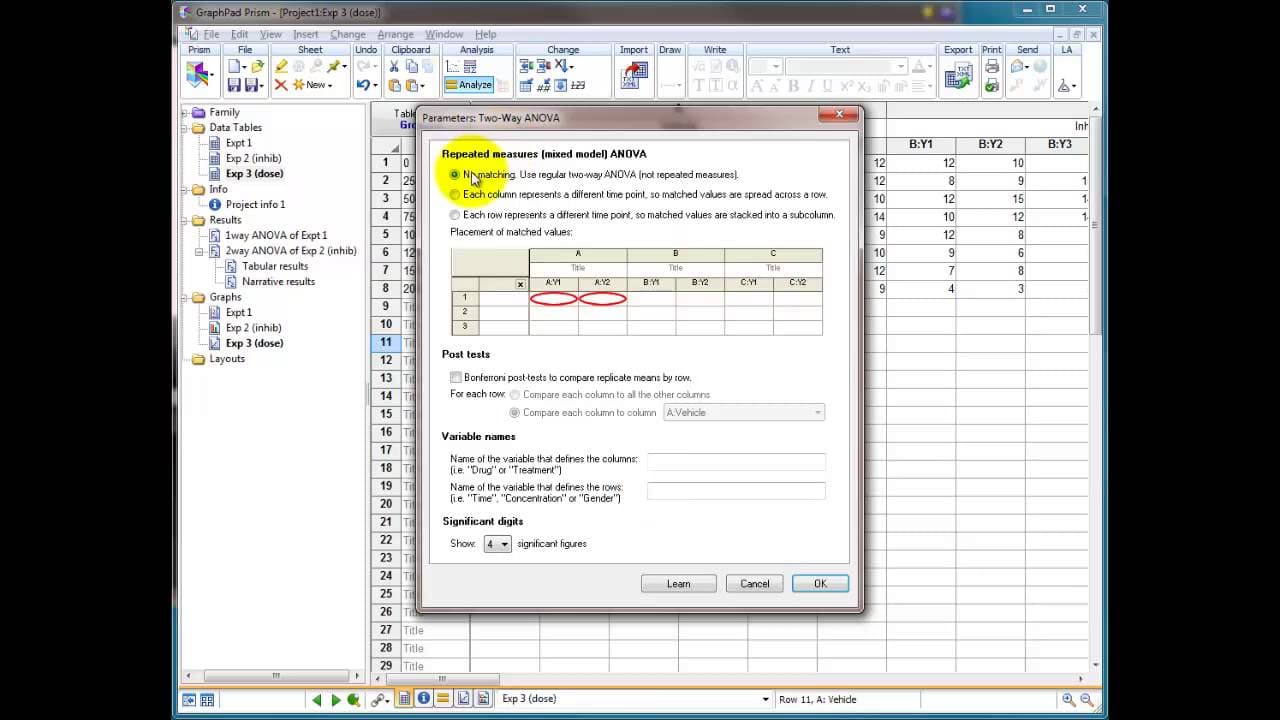Screen dimensions: 1280x720
Task: Click the zoom out magnifier icon
Action: (1087, 700)
